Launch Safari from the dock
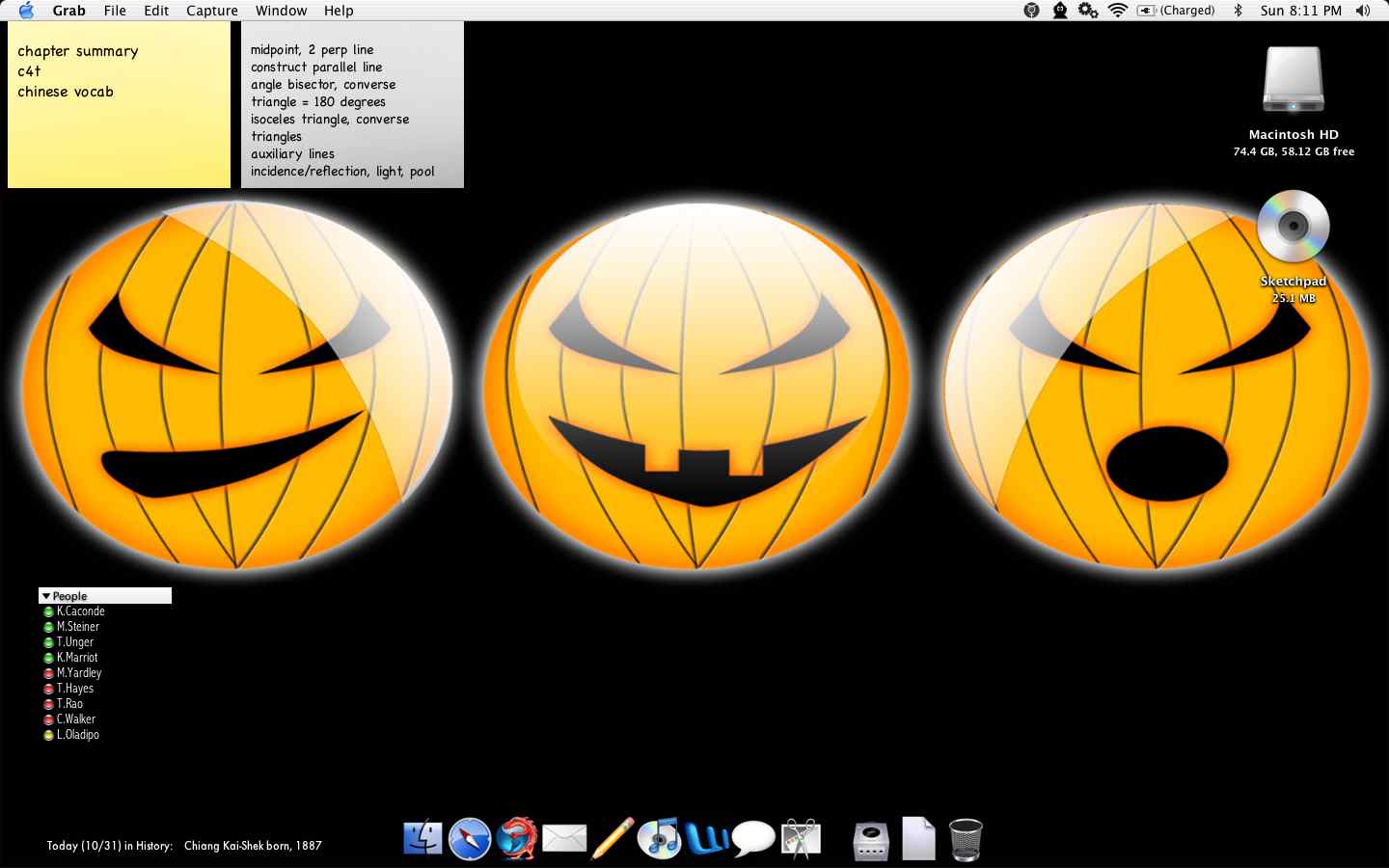The image size is (1389, 868). tap(470, 839)
